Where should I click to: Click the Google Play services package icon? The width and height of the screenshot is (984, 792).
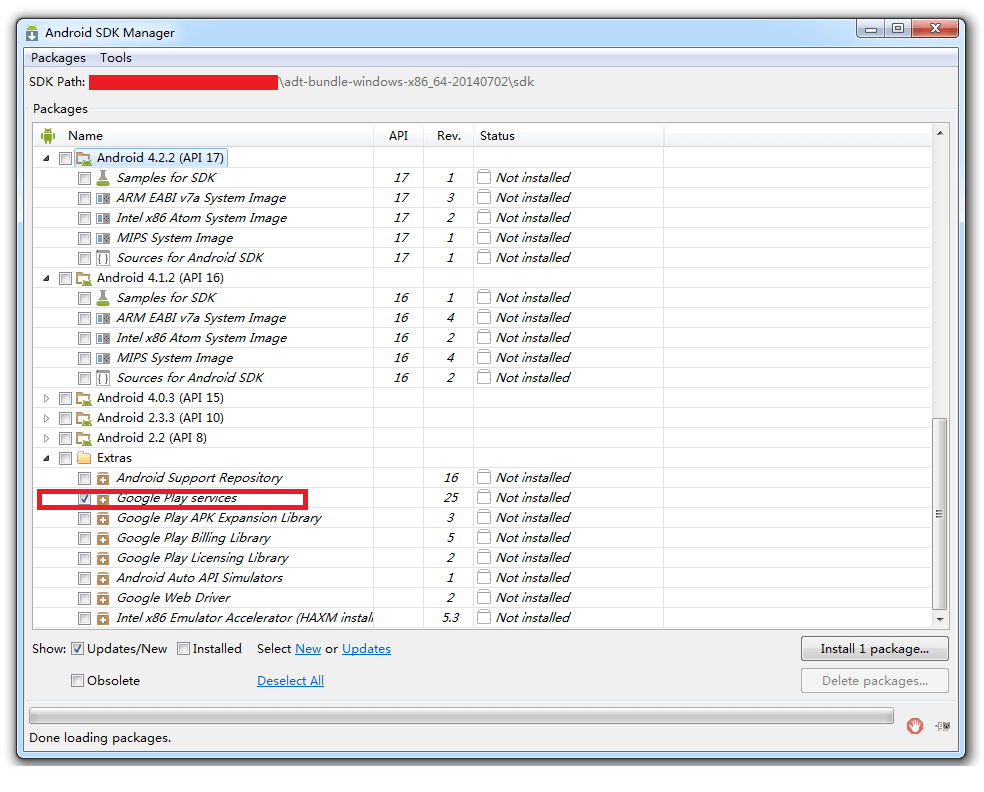tap(103, 497)
